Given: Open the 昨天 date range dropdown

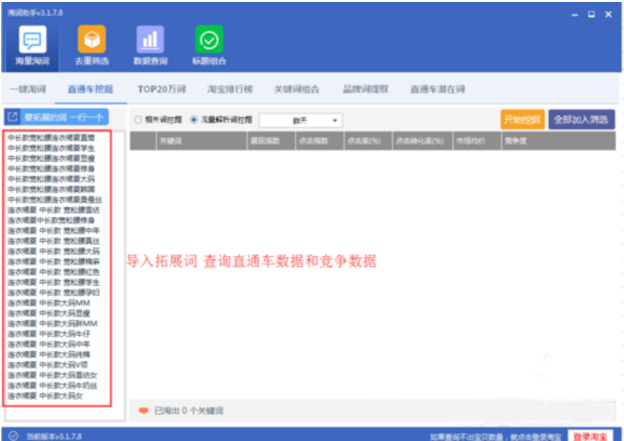Looking at the screenshot, I should (300, 120).
